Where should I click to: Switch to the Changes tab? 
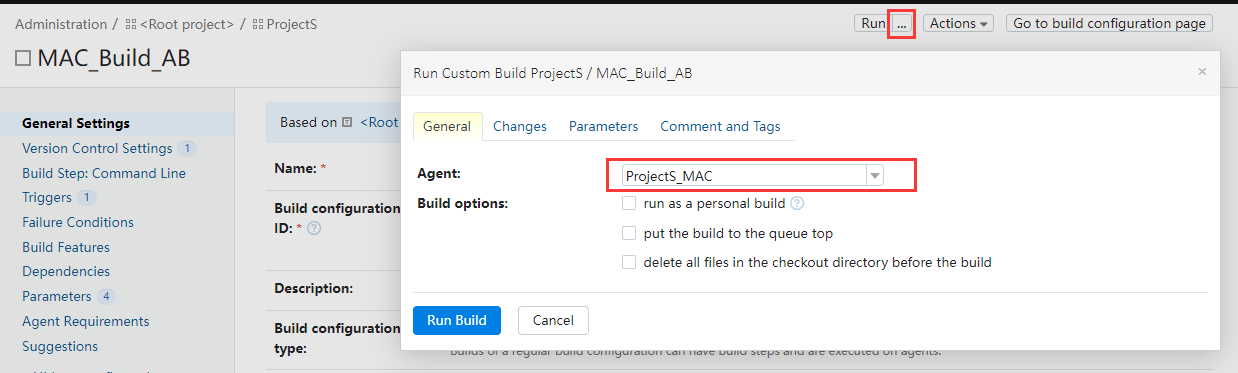coord(520,126)
